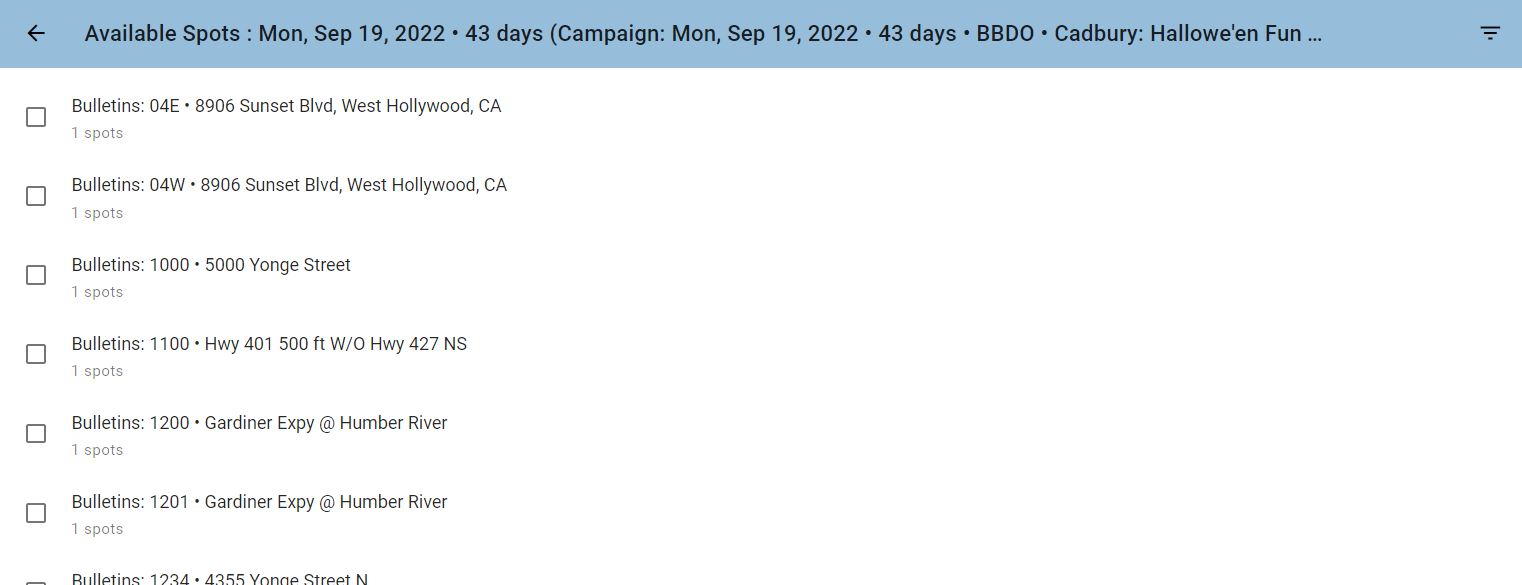Screen dimensions: 1522x585
Task: Go back using the left arrow icon
Action: (x=36, y=33)
